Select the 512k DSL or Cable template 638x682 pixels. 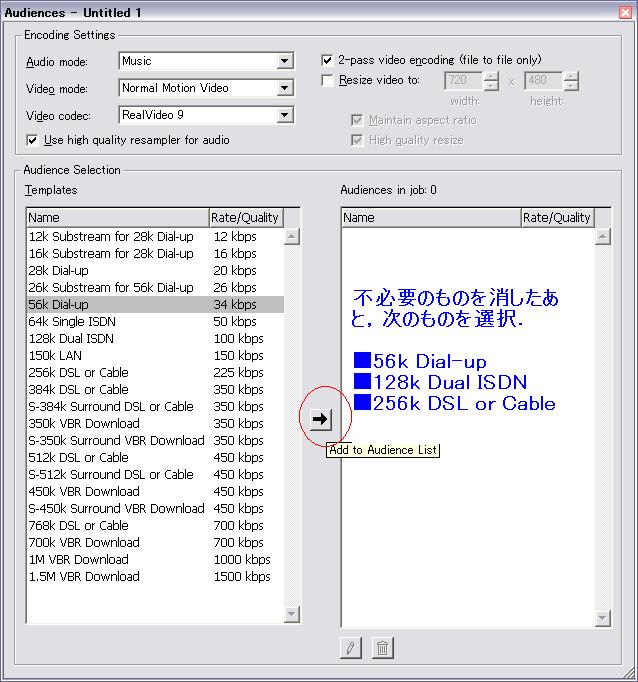click(x=155, y=457)
